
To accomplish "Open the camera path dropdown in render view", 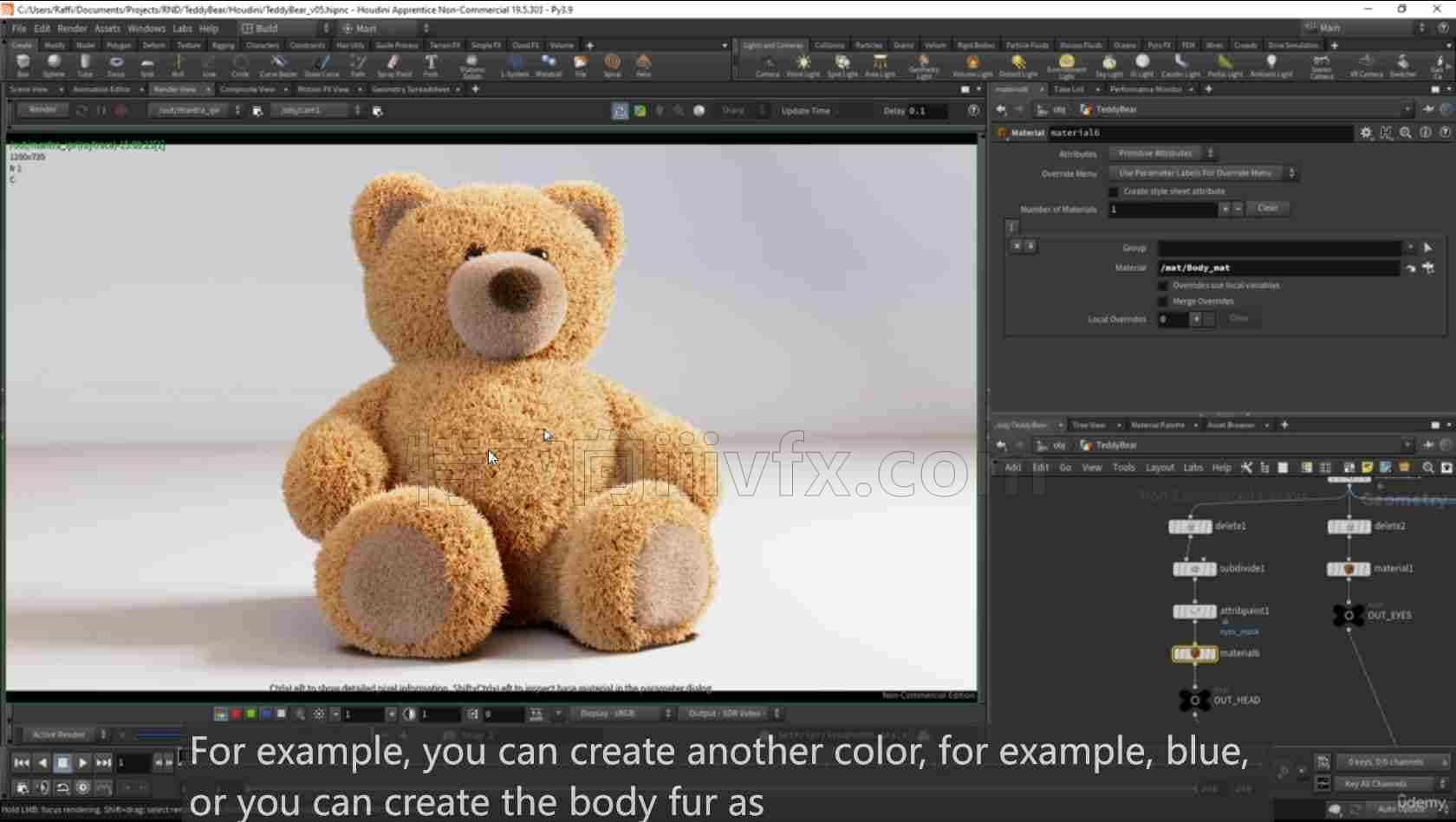I will (x=316, y=111).
